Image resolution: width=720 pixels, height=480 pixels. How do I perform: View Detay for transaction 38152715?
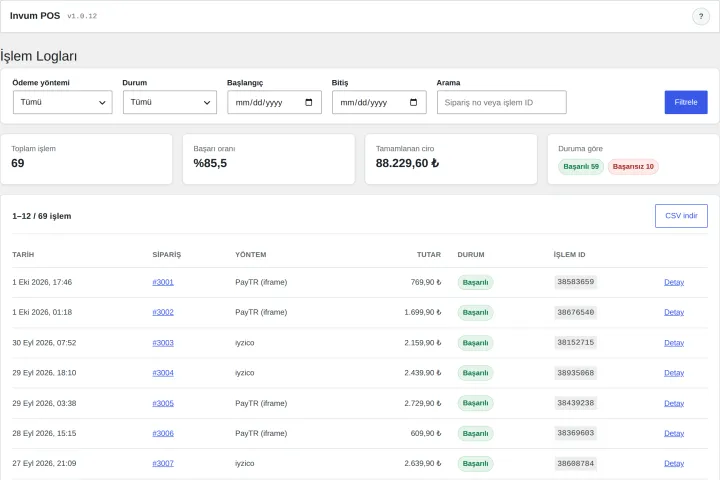click(674, 343)
